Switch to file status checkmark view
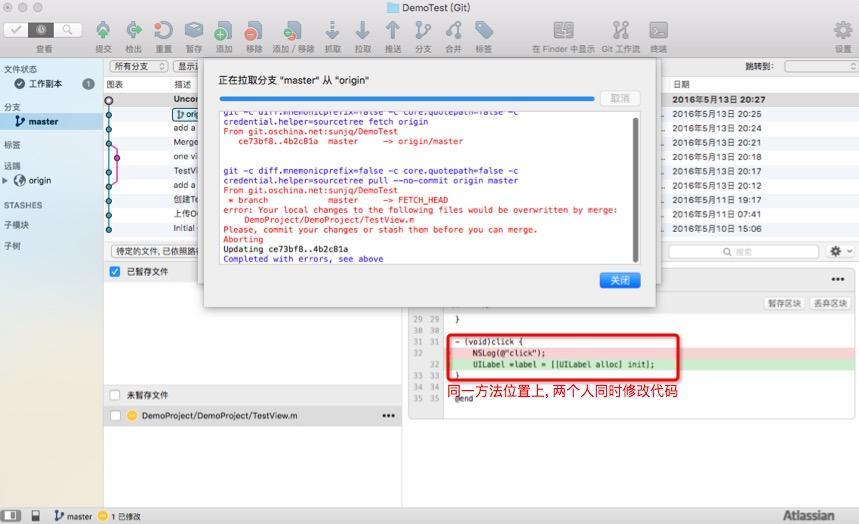 [x=16, y=30]
